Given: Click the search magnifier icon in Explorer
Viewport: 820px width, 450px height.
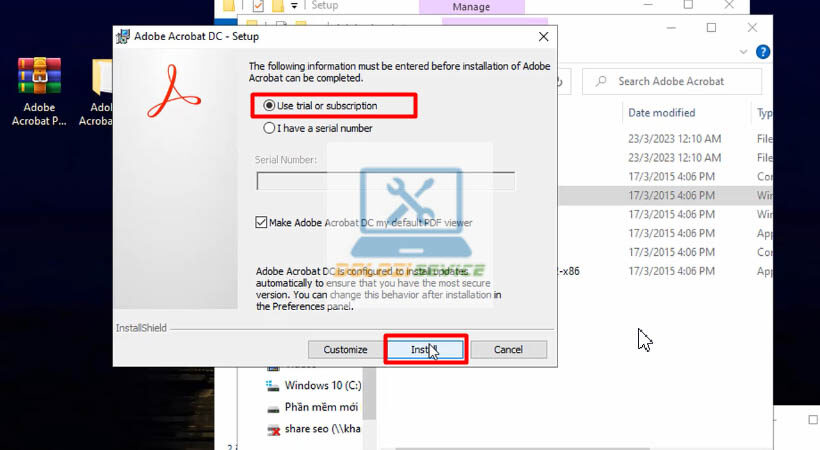Looking at the screenshot, I should [601, 81].
